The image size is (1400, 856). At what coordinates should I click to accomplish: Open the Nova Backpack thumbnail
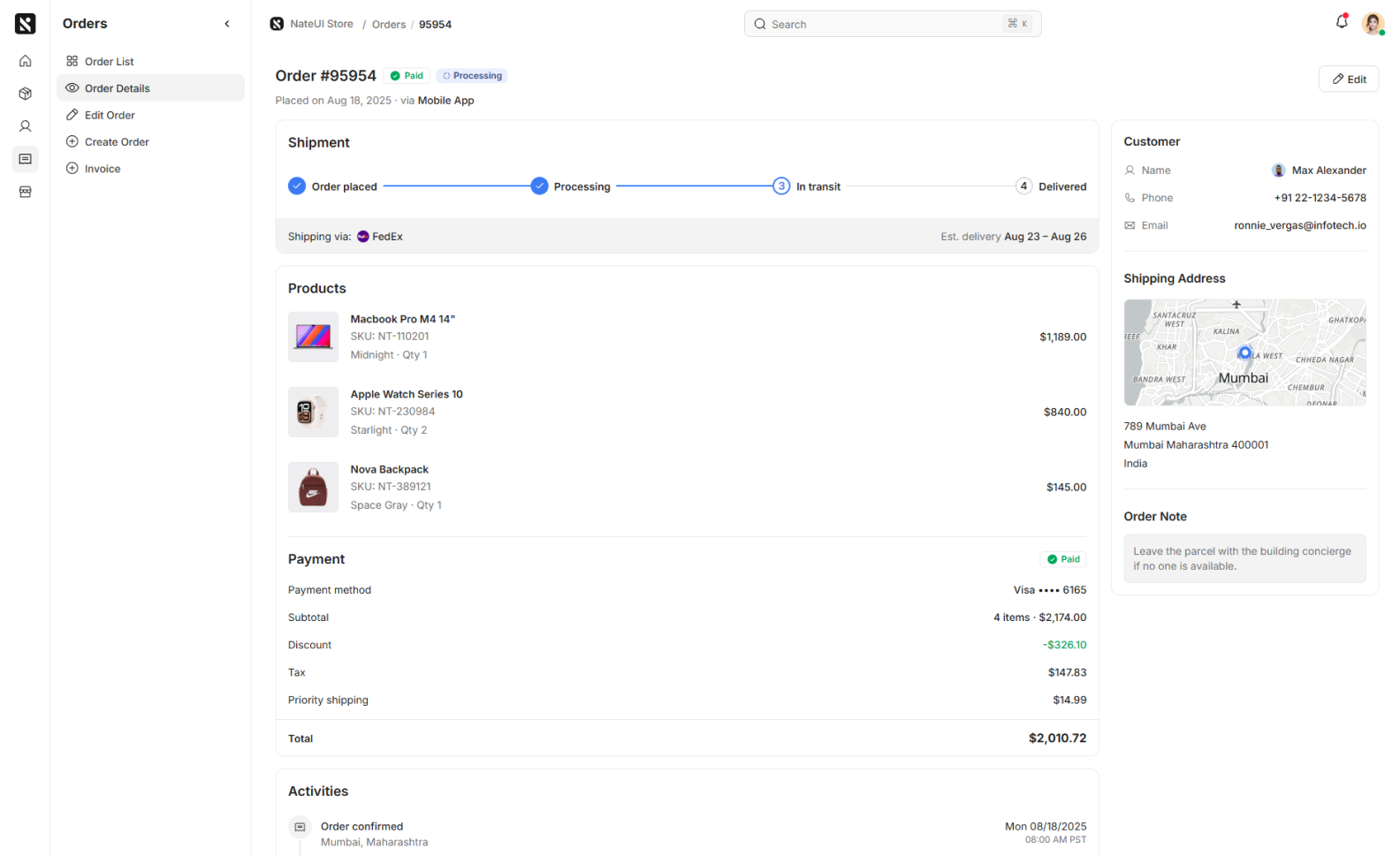313,487
